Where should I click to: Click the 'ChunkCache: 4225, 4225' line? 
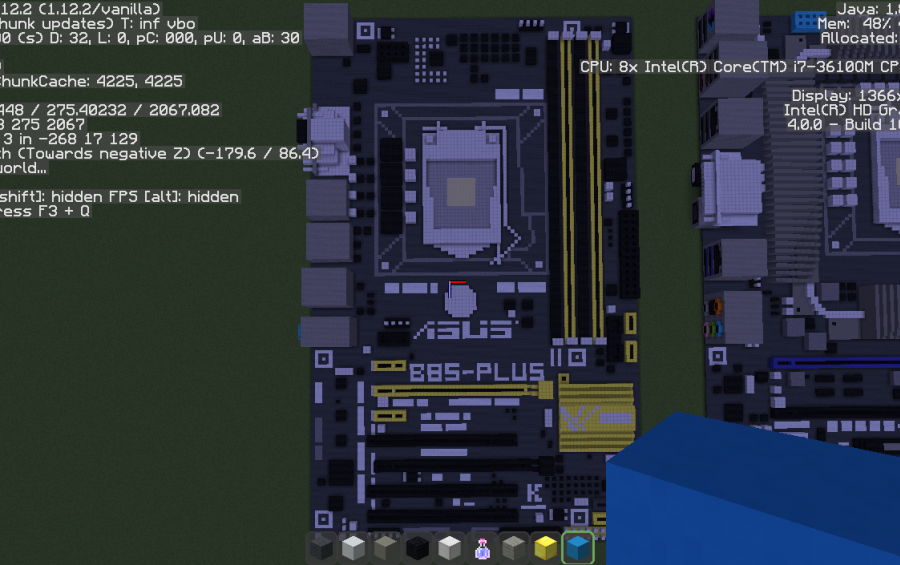tap(91, 81)
